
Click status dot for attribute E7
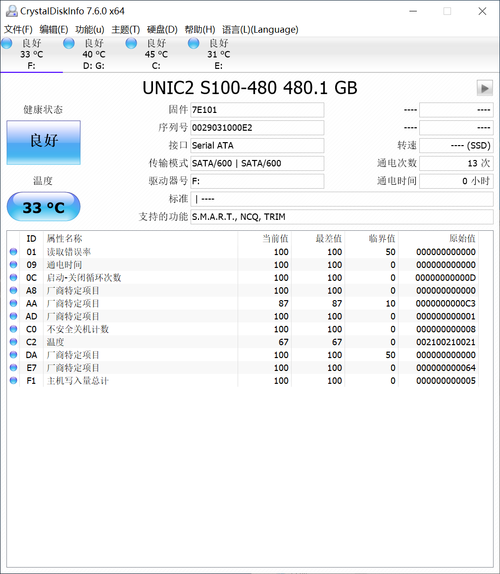tap(14, 368)
